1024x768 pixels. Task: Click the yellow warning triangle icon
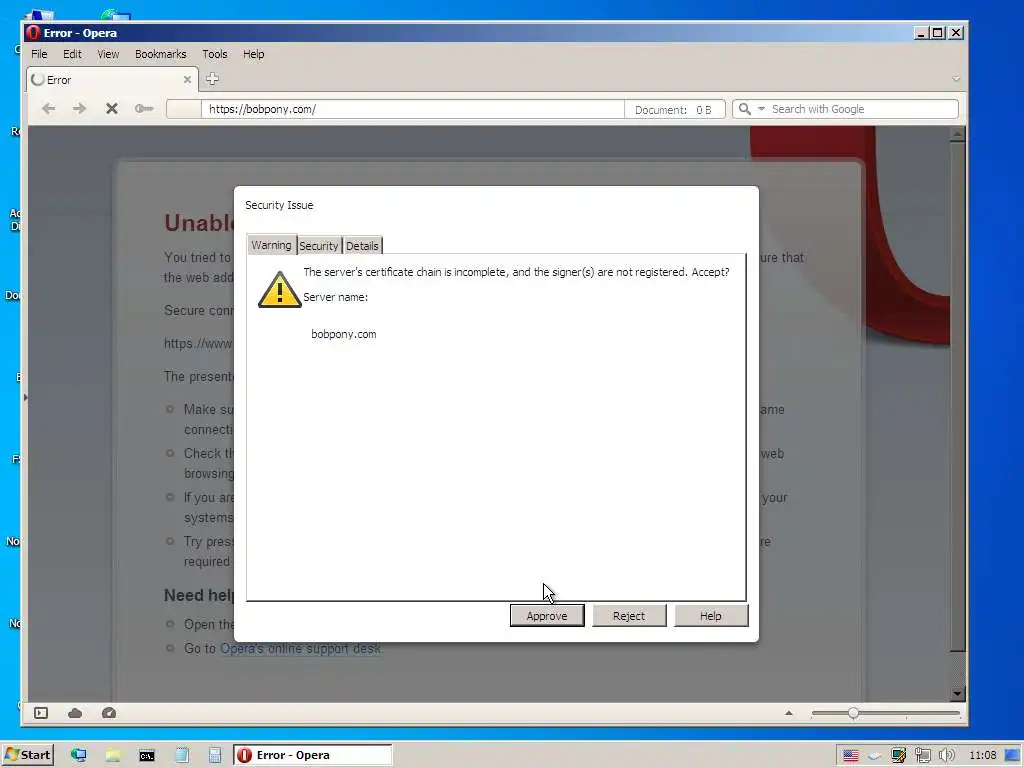click(x=280, y=289)
